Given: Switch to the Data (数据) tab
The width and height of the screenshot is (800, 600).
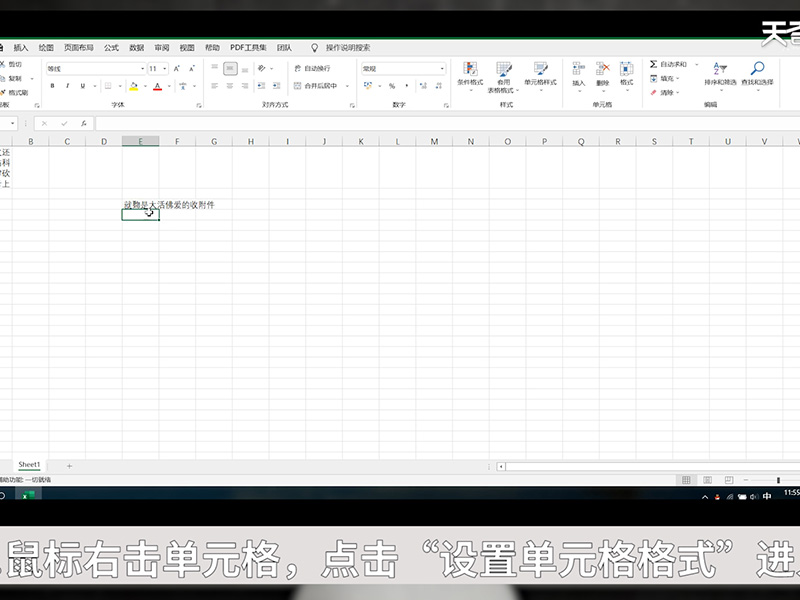Looking at the screenshot, I should [x=137, y=47].
